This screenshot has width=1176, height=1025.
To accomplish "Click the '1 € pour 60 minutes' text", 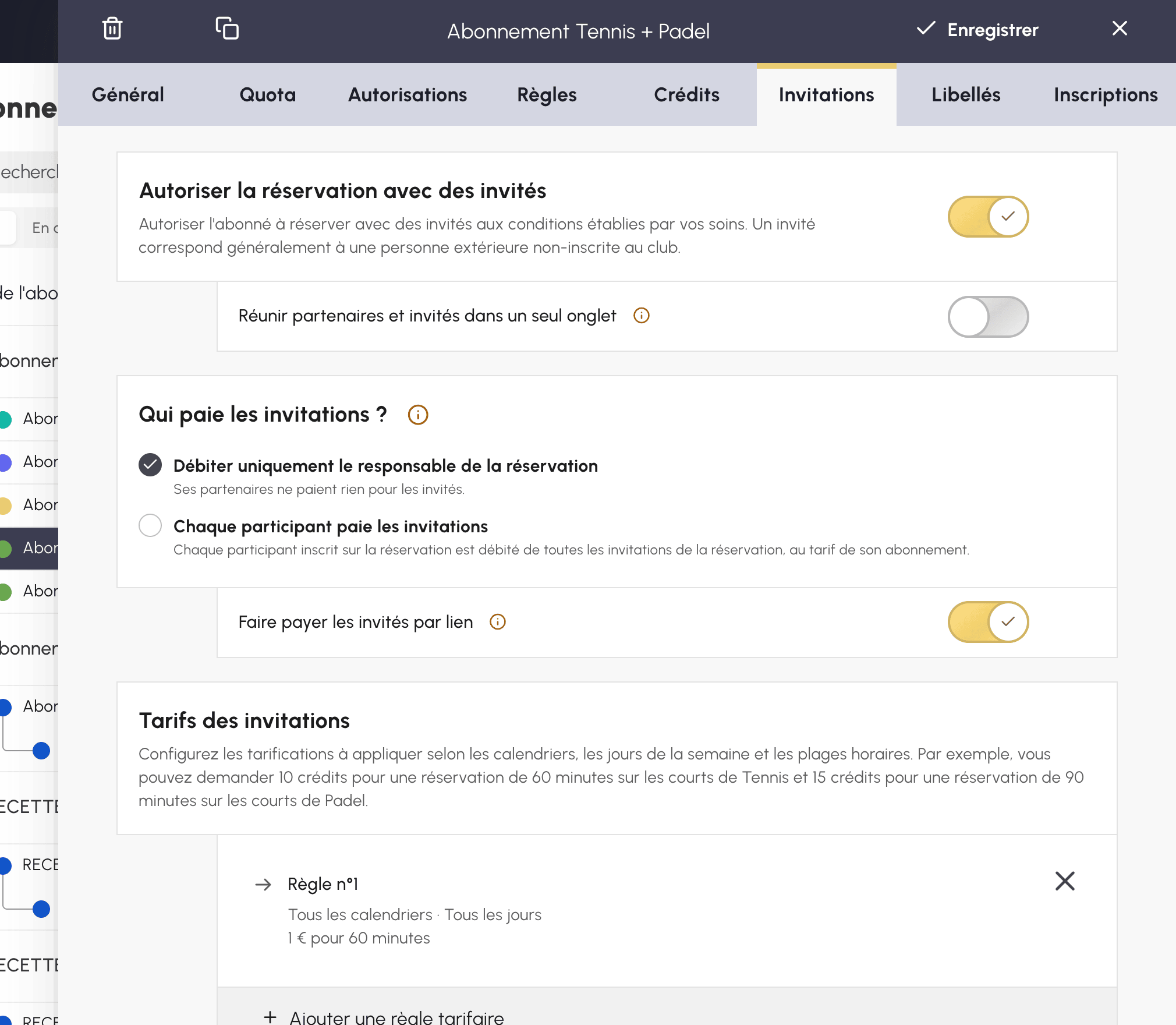I will 359,938.
